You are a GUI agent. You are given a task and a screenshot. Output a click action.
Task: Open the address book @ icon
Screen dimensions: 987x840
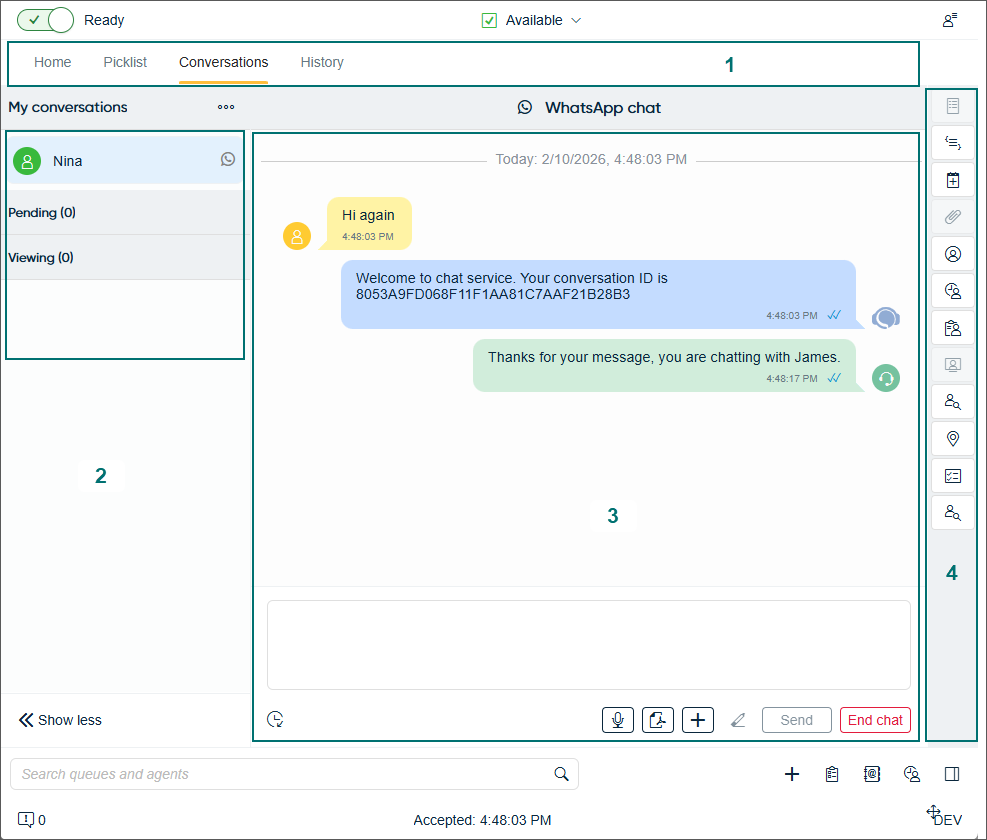click(x=872, y=774)
